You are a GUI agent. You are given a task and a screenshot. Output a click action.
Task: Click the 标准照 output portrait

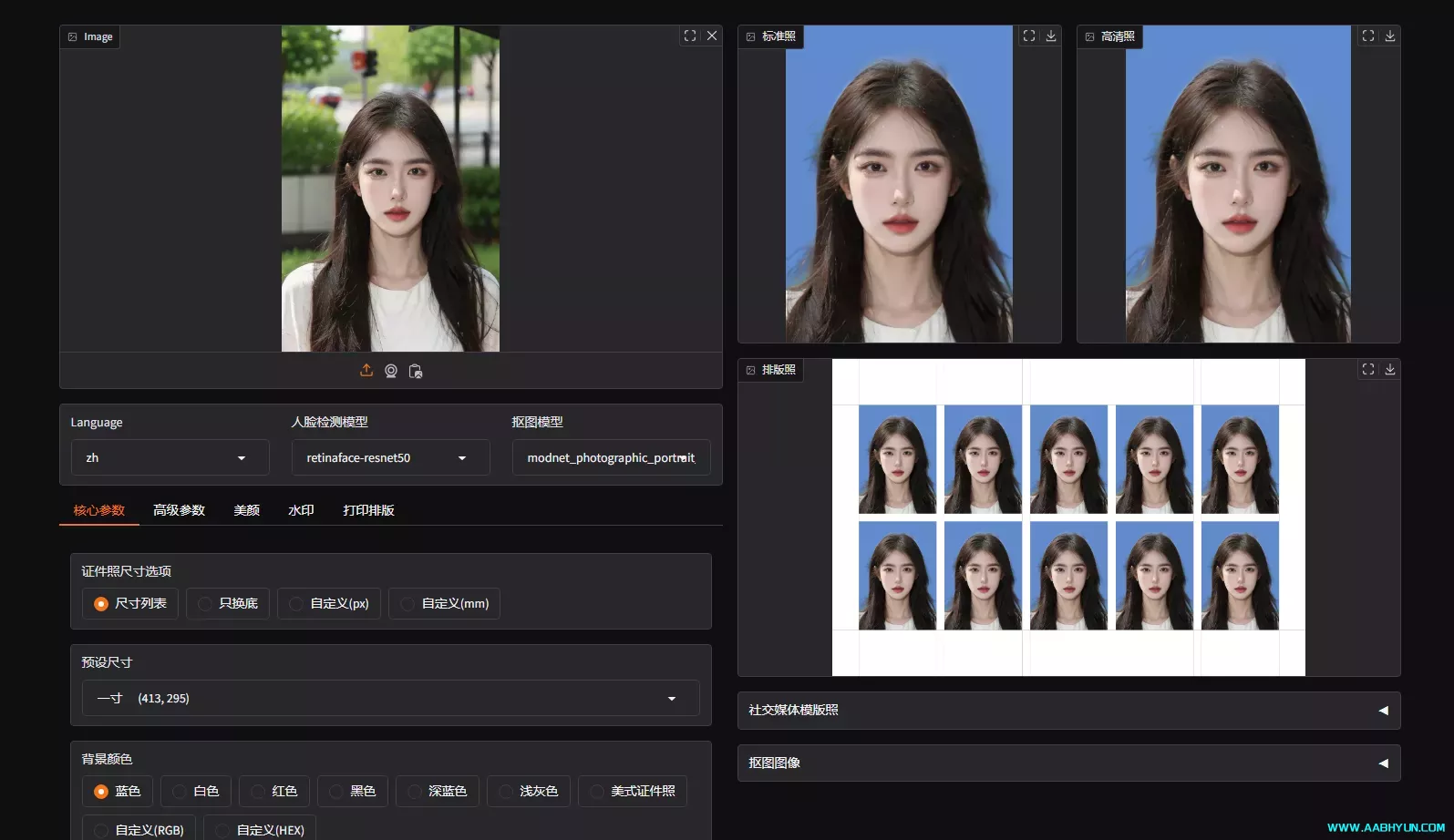click(x=899, y=184)
